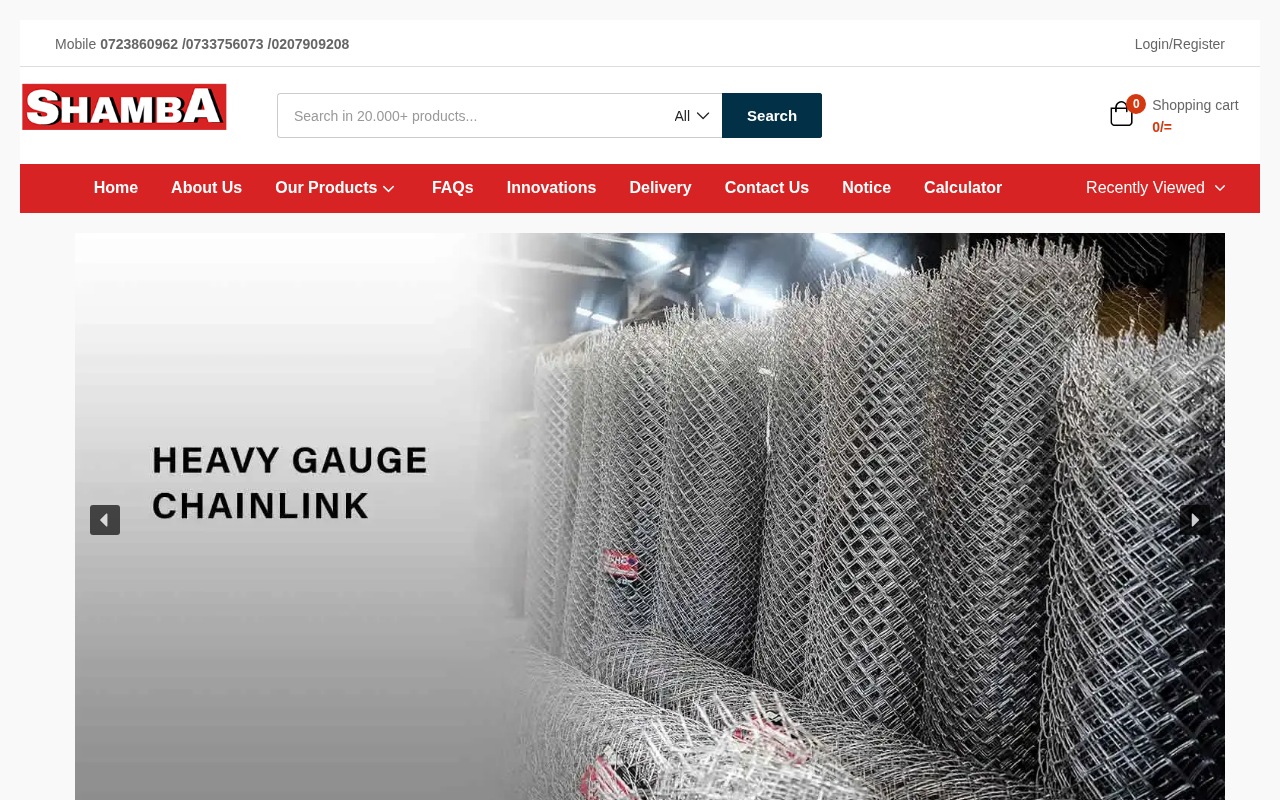Click the Search button
This screenshot has height=800, width=1280.
coord(772,116)
